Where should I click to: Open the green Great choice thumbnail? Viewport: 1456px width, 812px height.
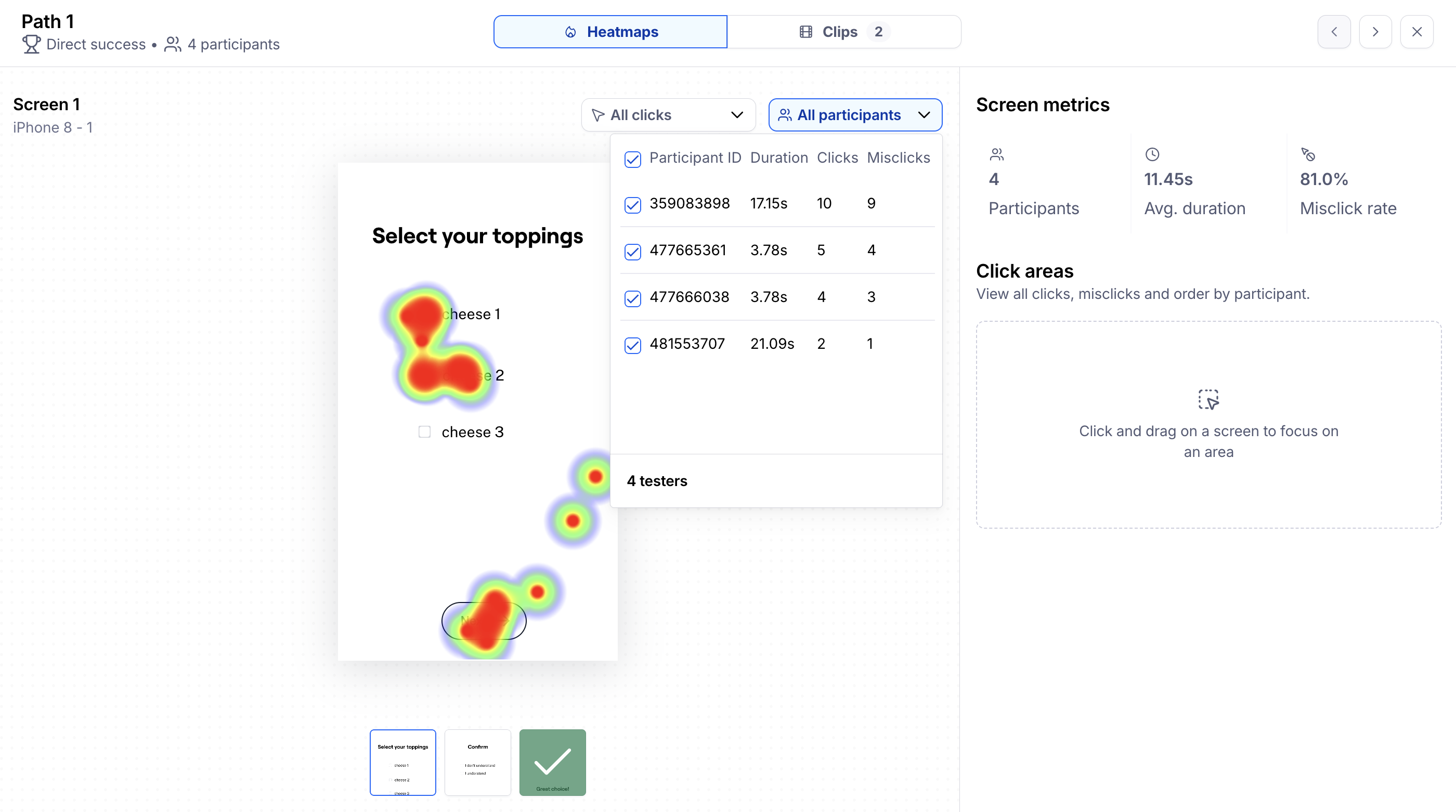coord(552,762)
